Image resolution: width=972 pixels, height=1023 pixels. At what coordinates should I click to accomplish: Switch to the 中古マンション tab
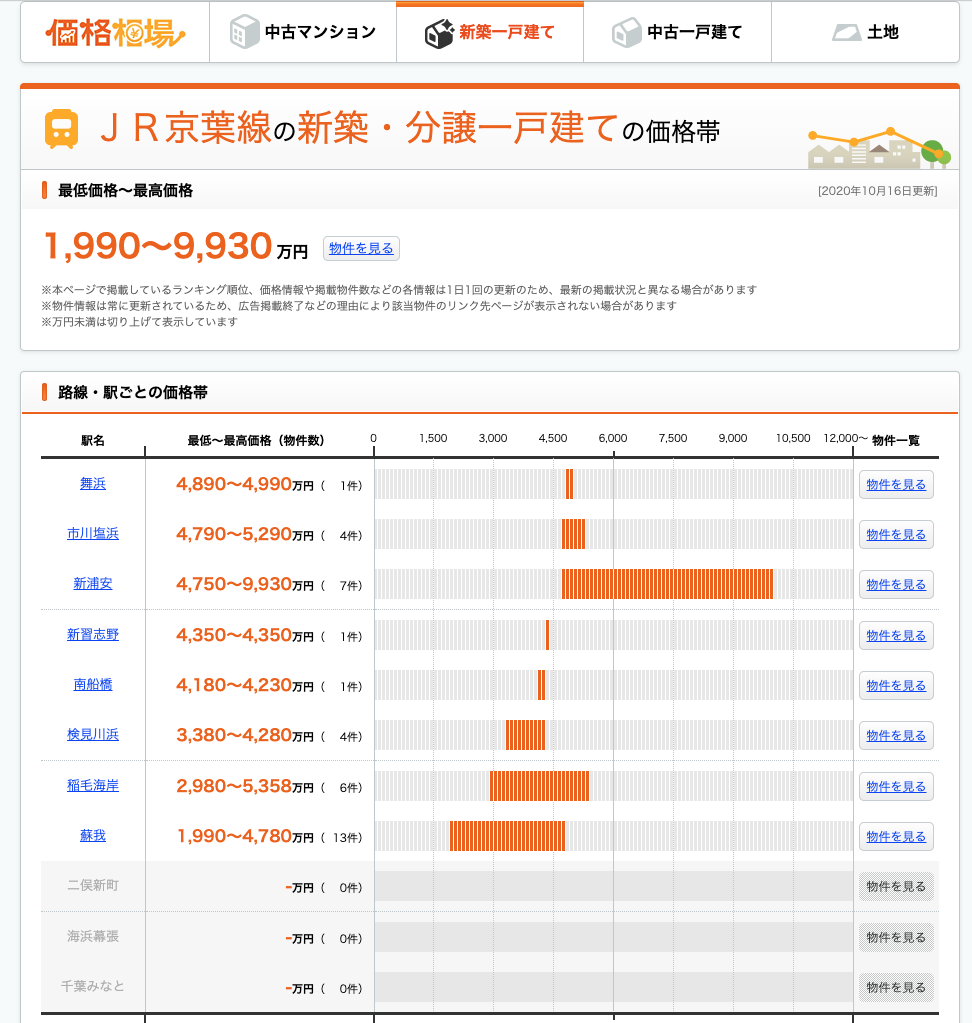[x=303, y=32]
